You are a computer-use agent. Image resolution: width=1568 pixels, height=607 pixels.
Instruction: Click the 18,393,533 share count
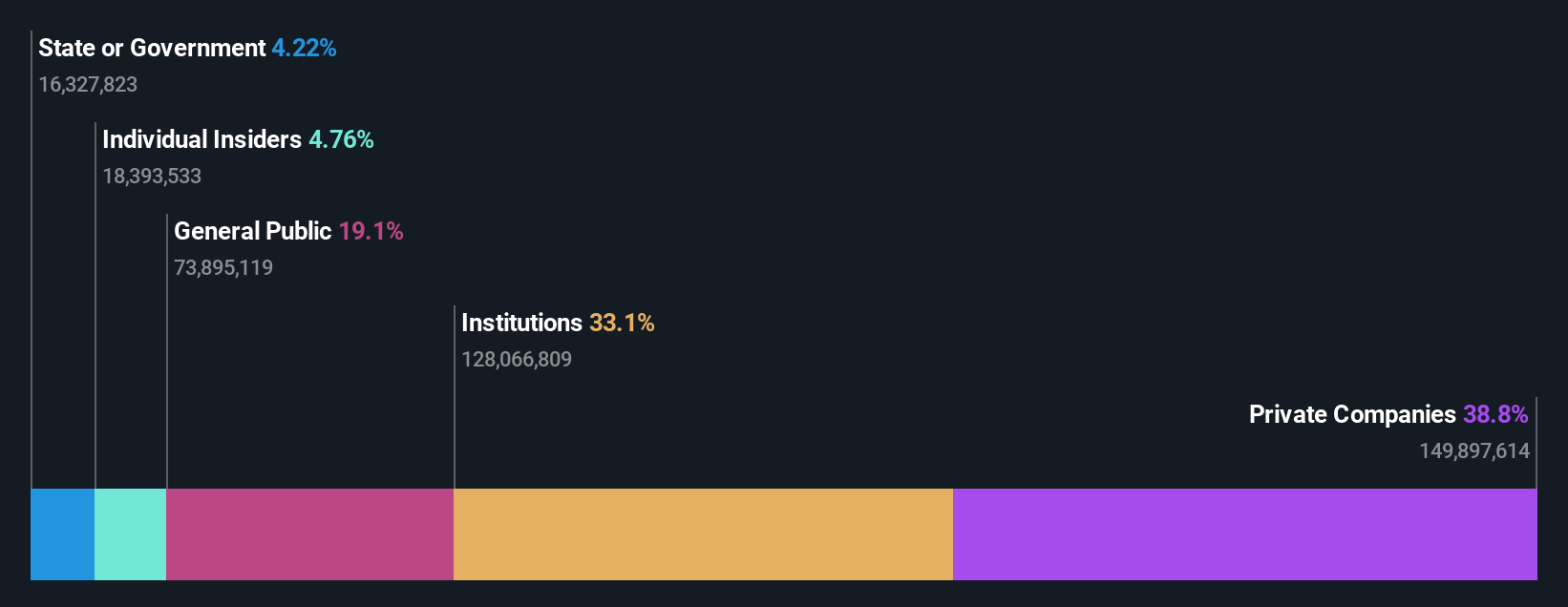tap(152, 176)
